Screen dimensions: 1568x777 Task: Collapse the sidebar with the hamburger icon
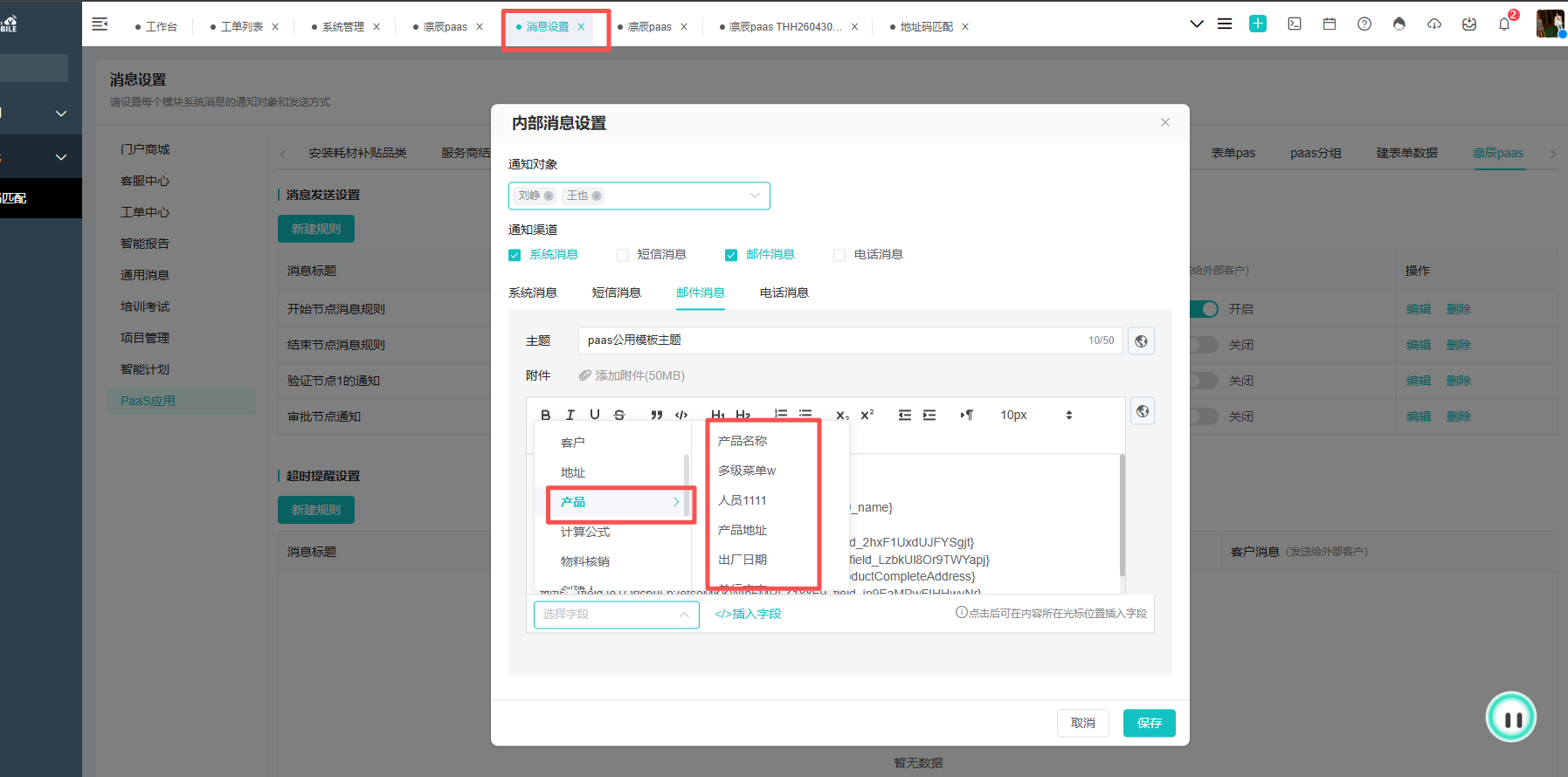pyautogui.click(x=100, y=24)
